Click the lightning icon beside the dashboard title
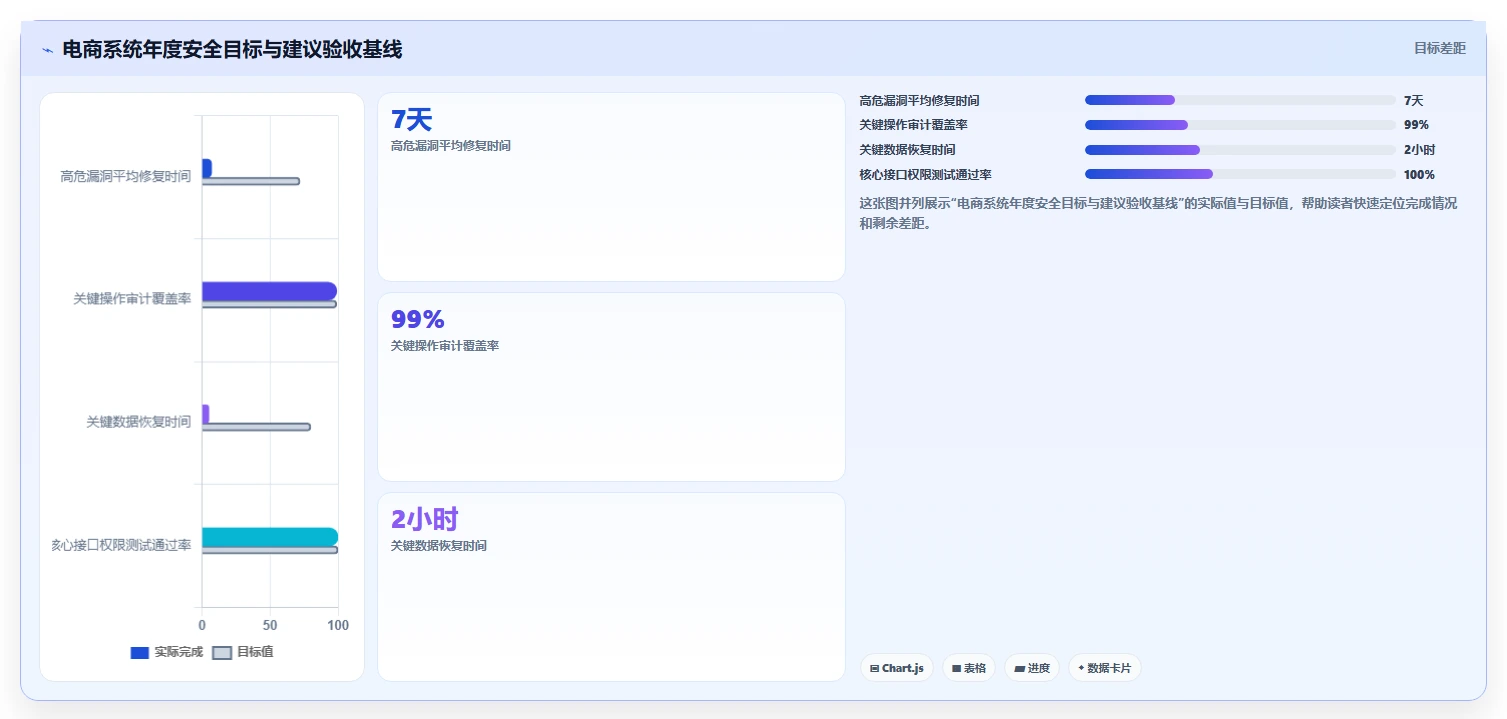Image resolution: width=1507 pixels, height=719 pixels. [47, 50]
